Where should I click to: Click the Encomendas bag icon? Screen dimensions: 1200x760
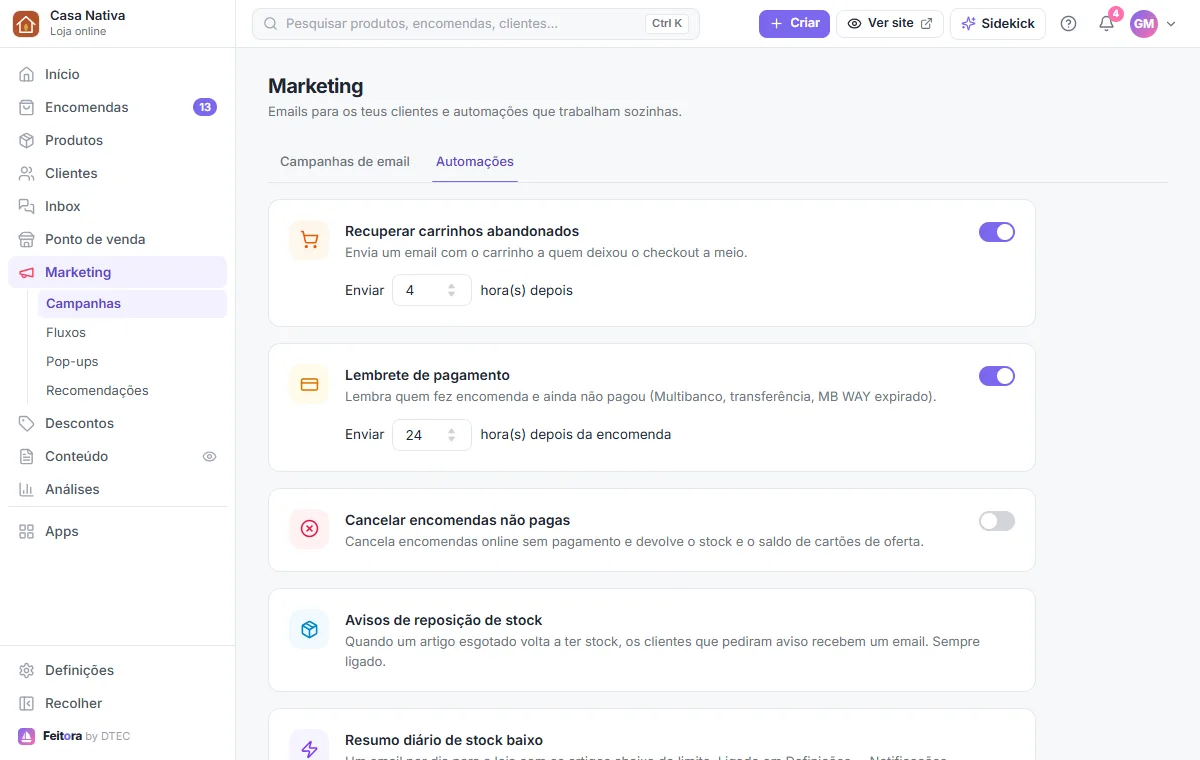pos(27,107)
